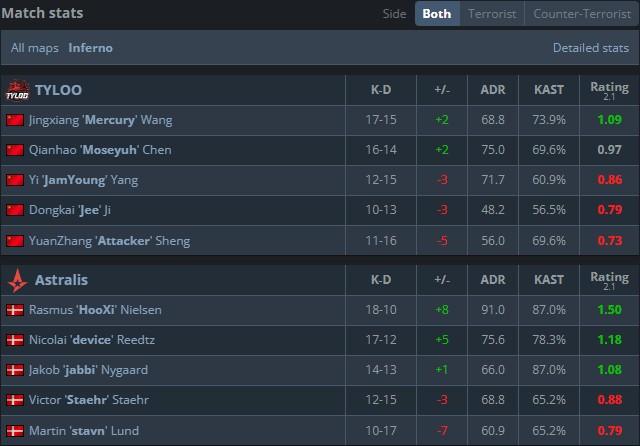
Task: Select the Inferno map tab
Action: pyautogui.click(x=90, y=48)
